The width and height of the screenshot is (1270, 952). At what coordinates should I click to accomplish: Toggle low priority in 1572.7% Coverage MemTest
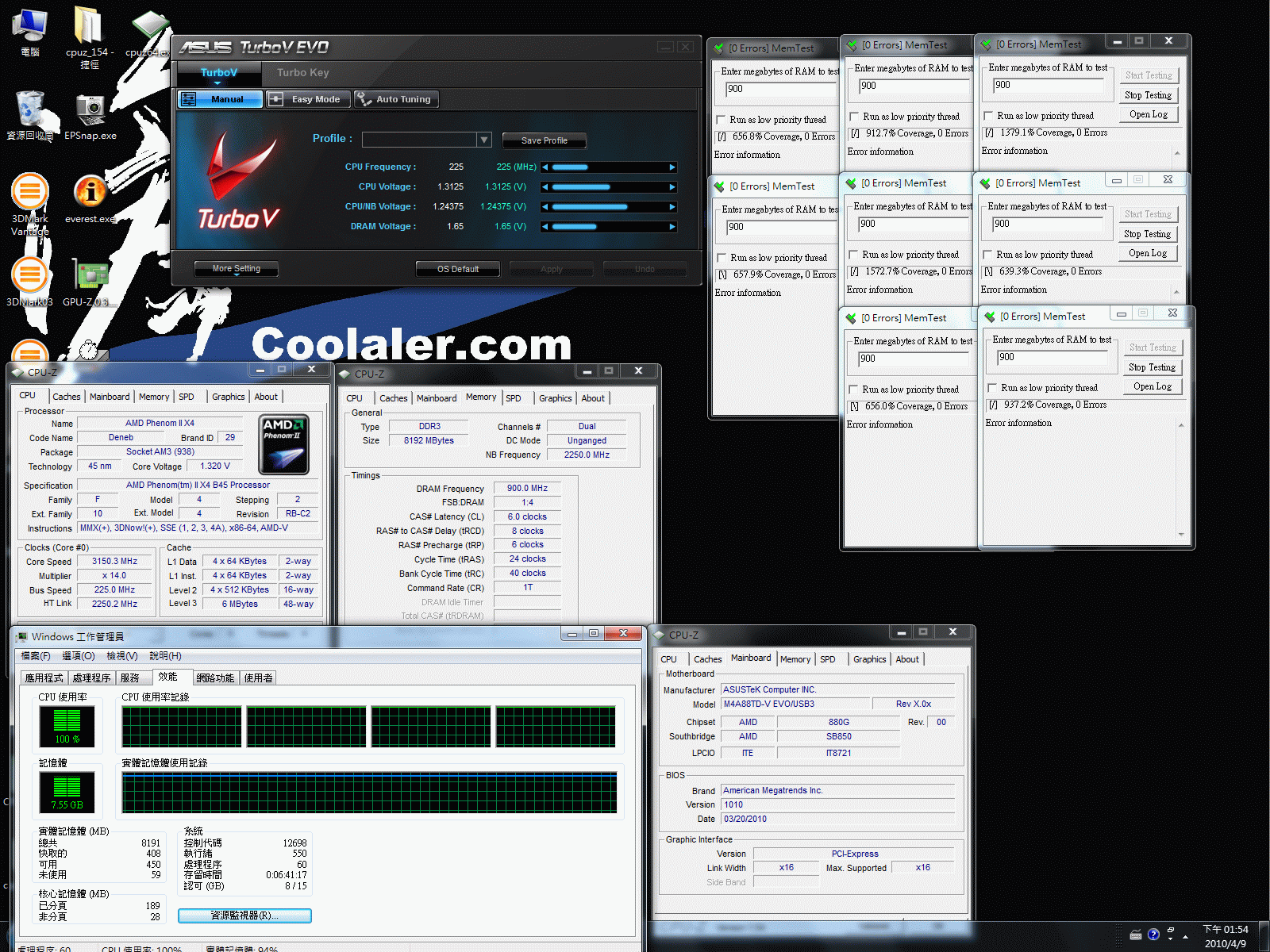click(x=854, y=255)
